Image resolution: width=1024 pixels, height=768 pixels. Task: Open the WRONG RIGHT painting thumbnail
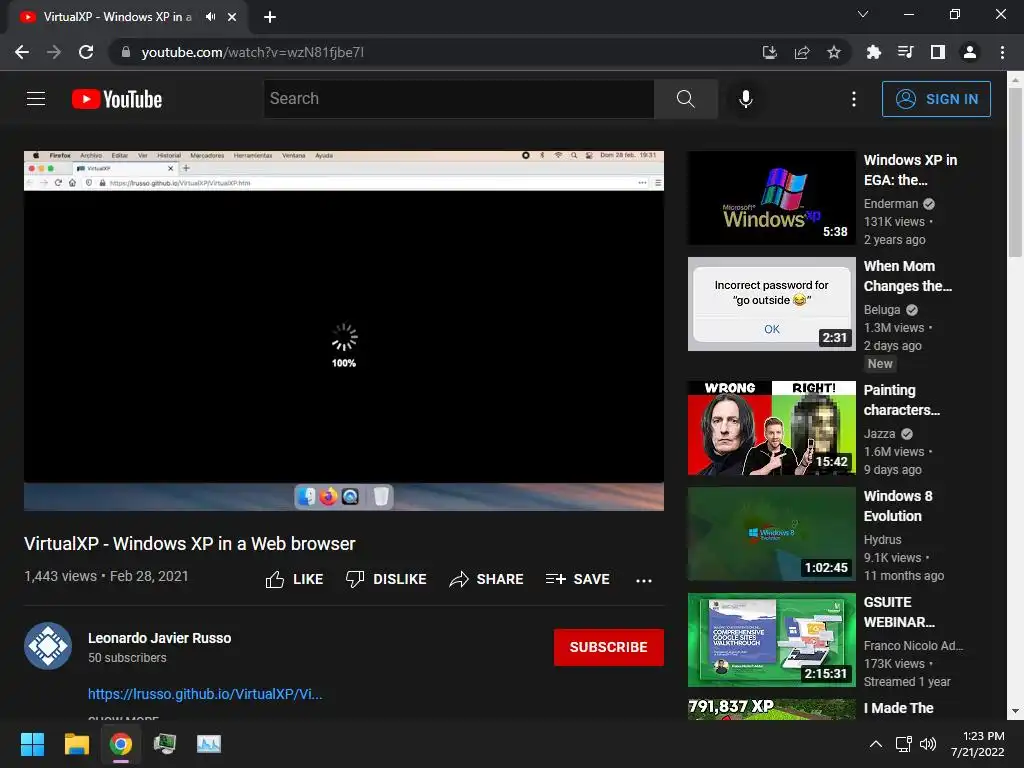(771, 428)
